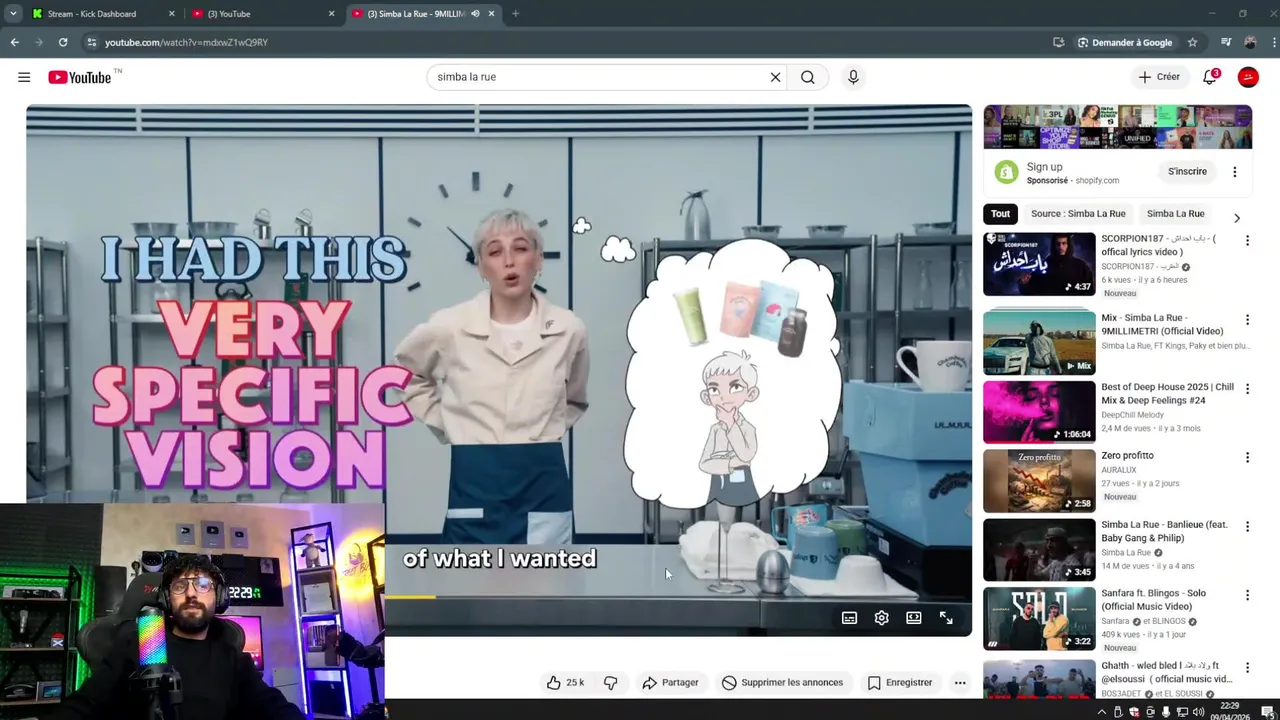Select the 'Simba La Rue' filter chip

click(x=1175, y=214)
